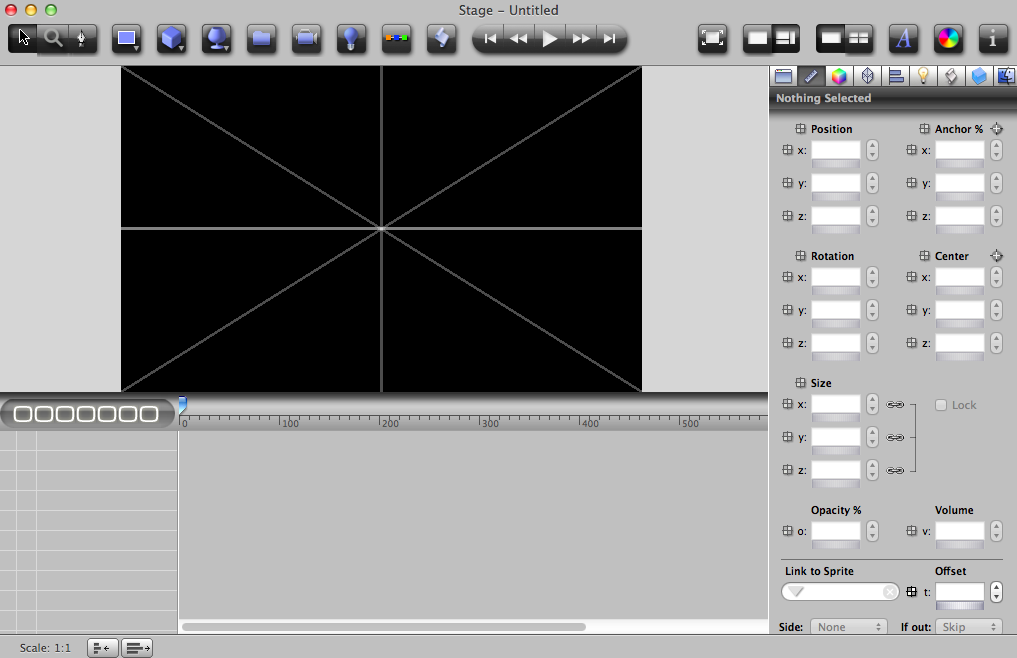Click the expand timeline rows button
Viewport: 1017px width, 658px height.
(137, 648)
